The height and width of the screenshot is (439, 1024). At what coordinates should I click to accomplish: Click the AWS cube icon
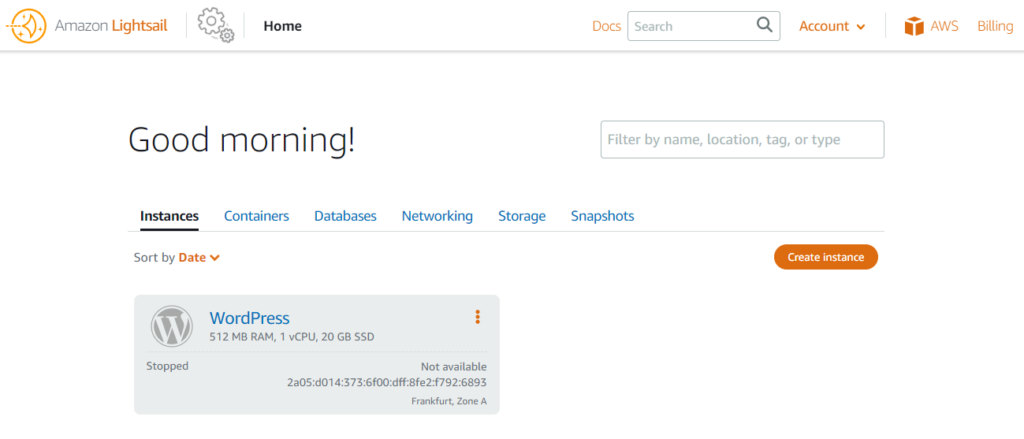914,26
